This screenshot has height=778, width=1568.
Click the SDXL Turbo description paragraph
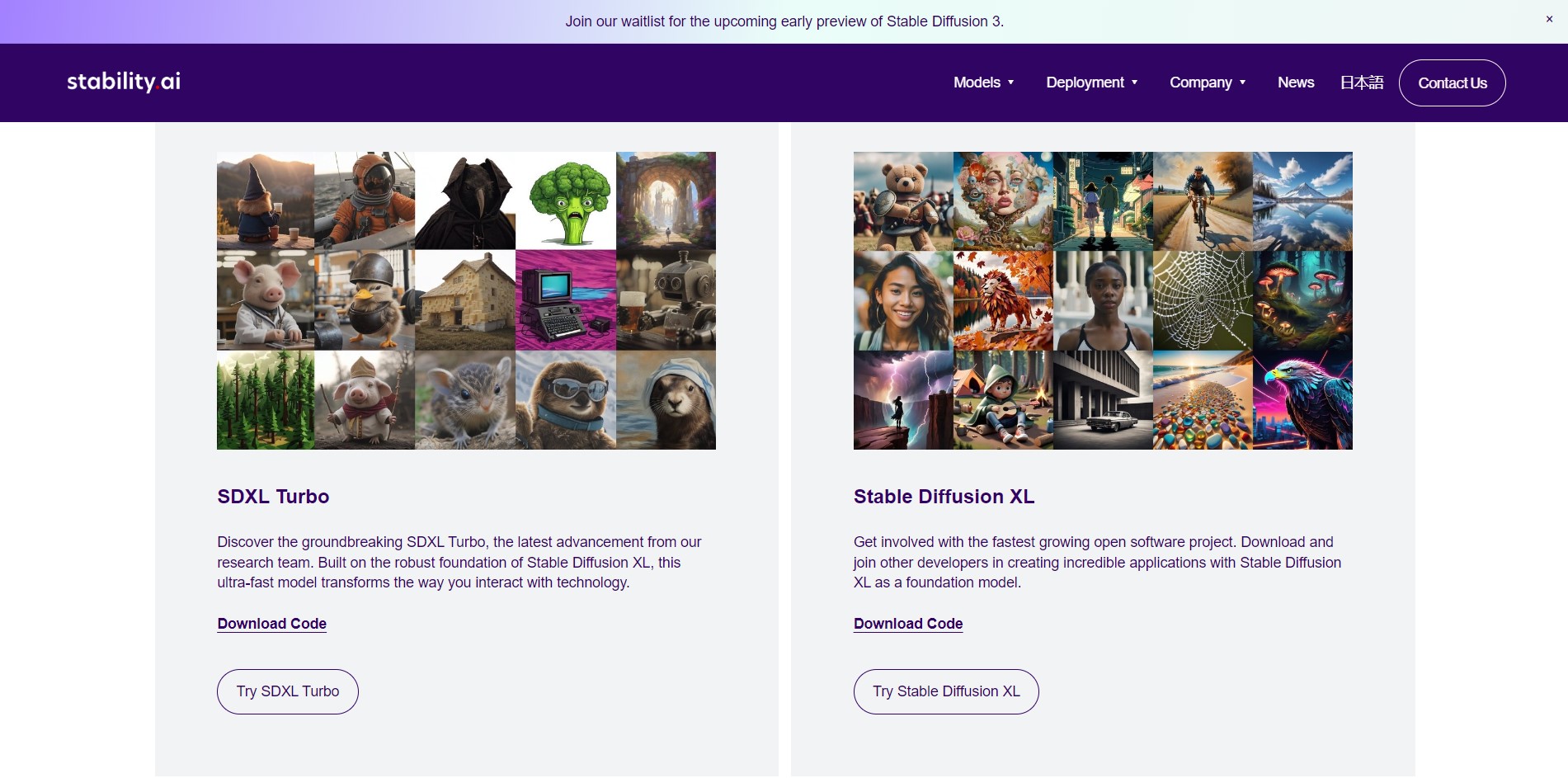click(459, 562)
